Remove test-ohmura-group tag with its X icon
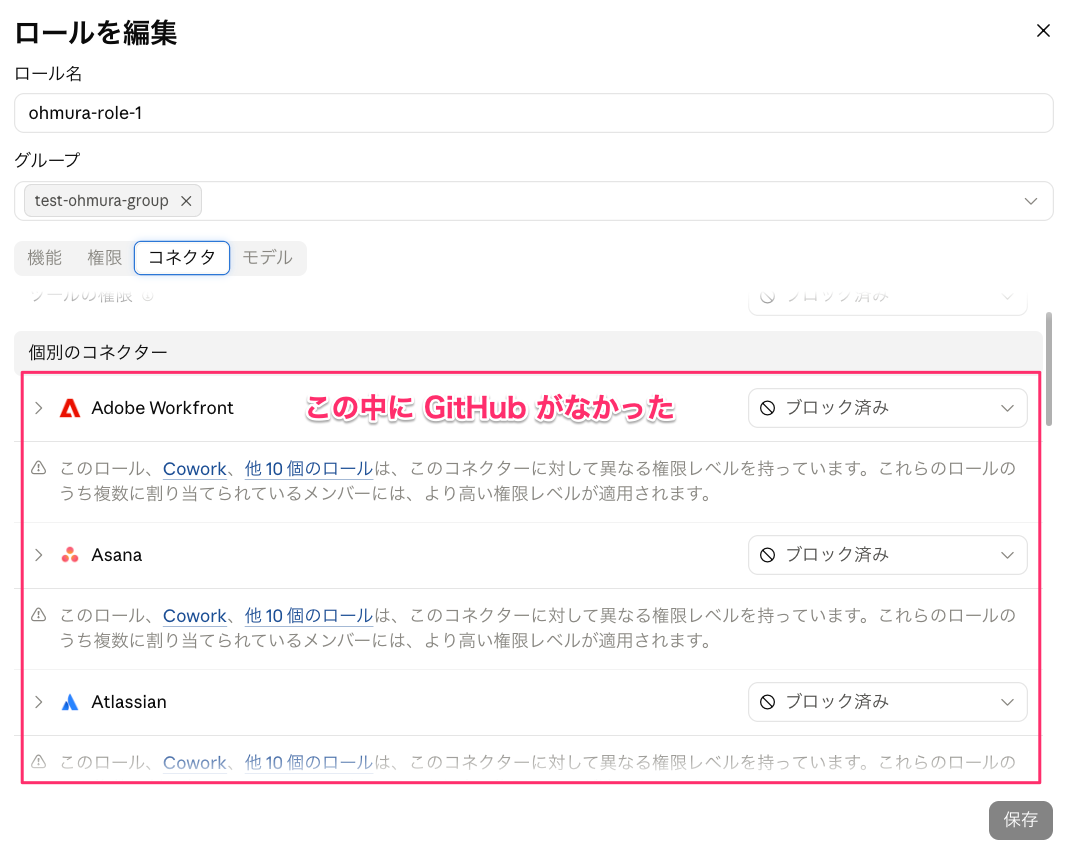The width and height of the screenshot is (1073, 861). click(186, 201)
